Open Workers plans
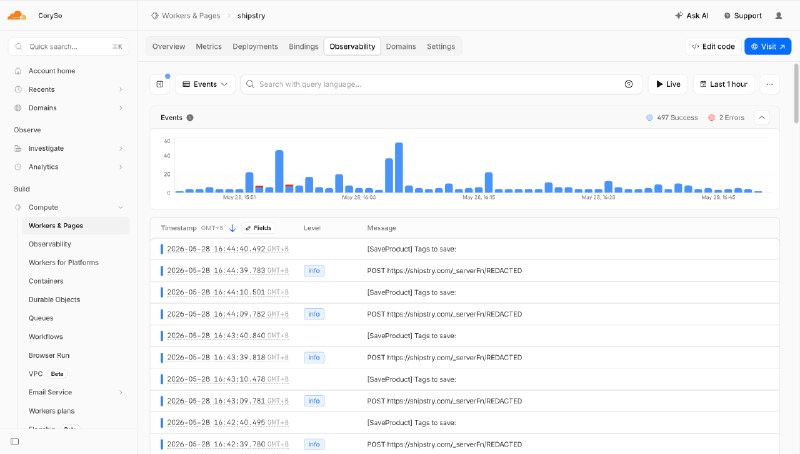This screenshot has height=454, width=800. (52, 411)
